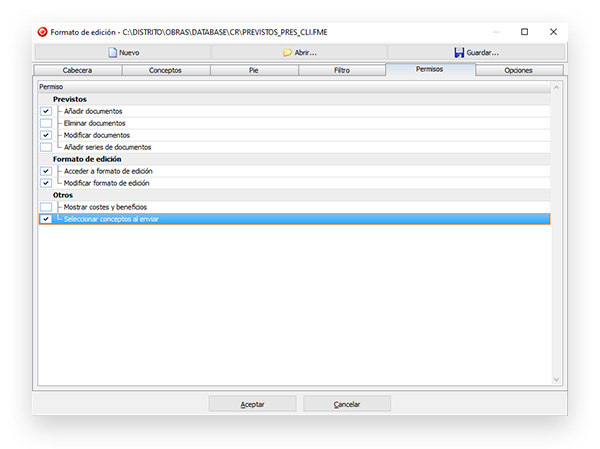This screenshot has height=449, width=600.
Task: Toggle the Modificar documentos checkbox
Action: [x=46, y=135]
